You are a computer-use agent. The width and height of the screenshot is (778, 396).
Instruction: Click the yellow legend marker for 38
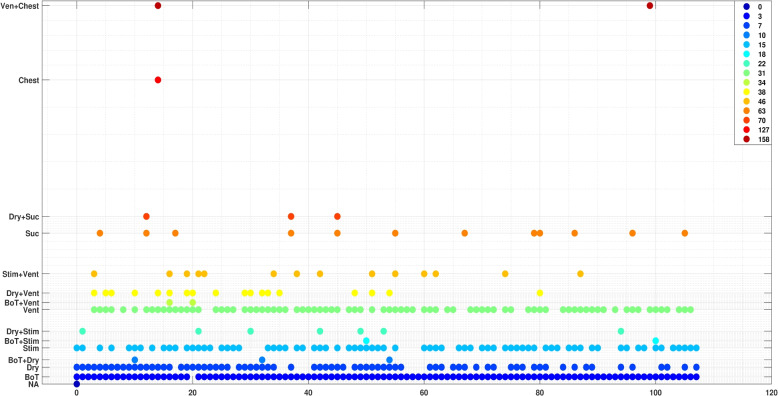(746, 92)
